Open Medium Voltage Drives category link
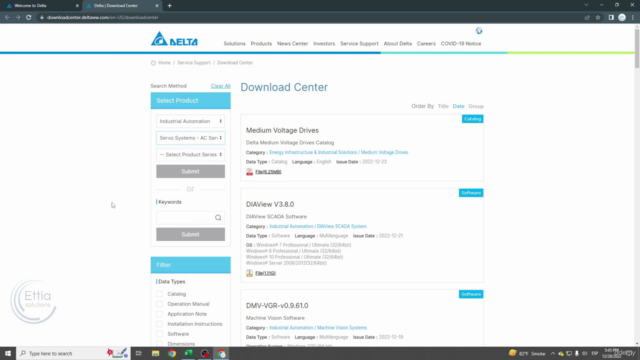Image resolution: width=640 pixels, height=360 pixels. point(339,152)
